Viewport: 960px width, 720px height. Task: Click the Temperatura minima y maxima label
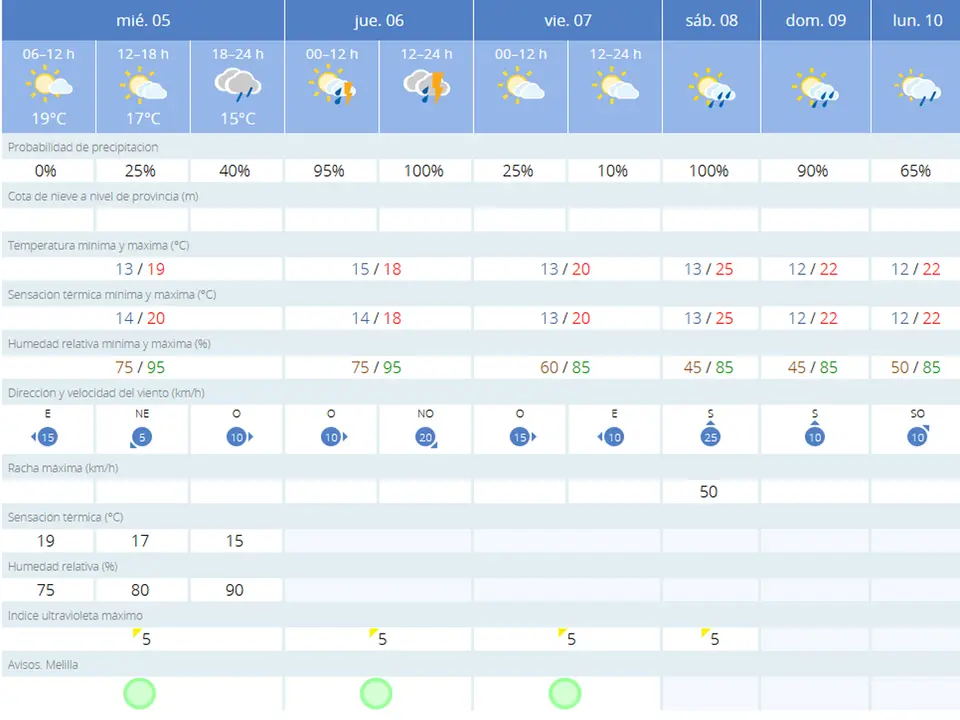[x=99, y=246]
